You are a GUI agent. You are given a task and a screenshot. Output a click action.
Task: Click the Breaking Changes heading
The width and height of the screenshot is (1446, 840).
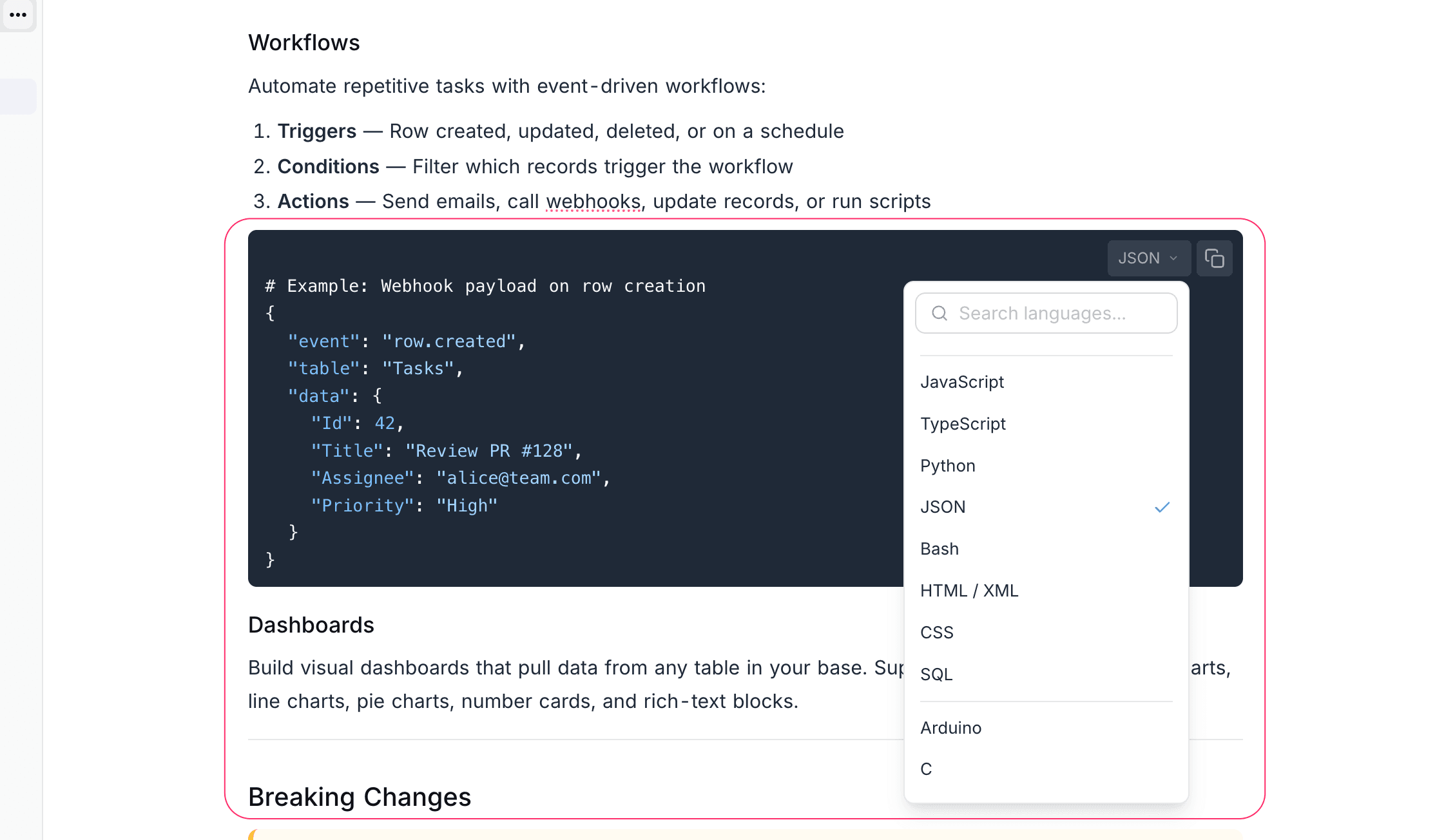point(360,797)
